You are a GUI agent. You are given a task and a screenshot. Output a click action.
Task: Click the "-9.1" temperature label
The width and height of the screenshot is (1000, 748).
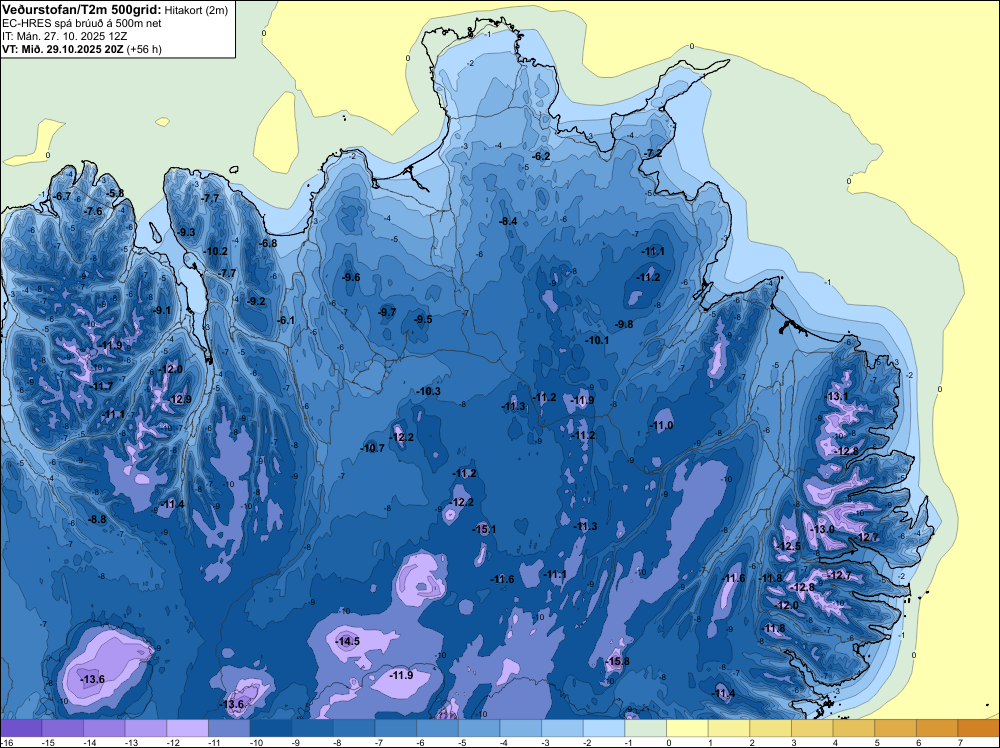pos(162,311)
